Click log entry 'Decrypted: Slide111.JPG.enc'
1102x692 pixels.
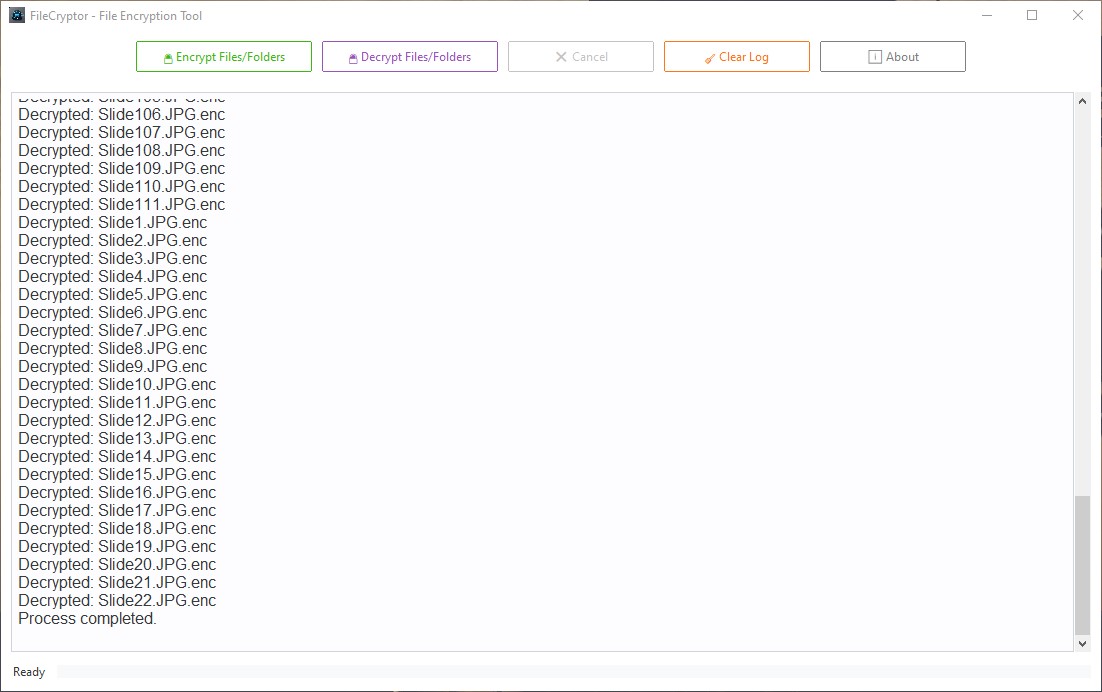[122, 204]
